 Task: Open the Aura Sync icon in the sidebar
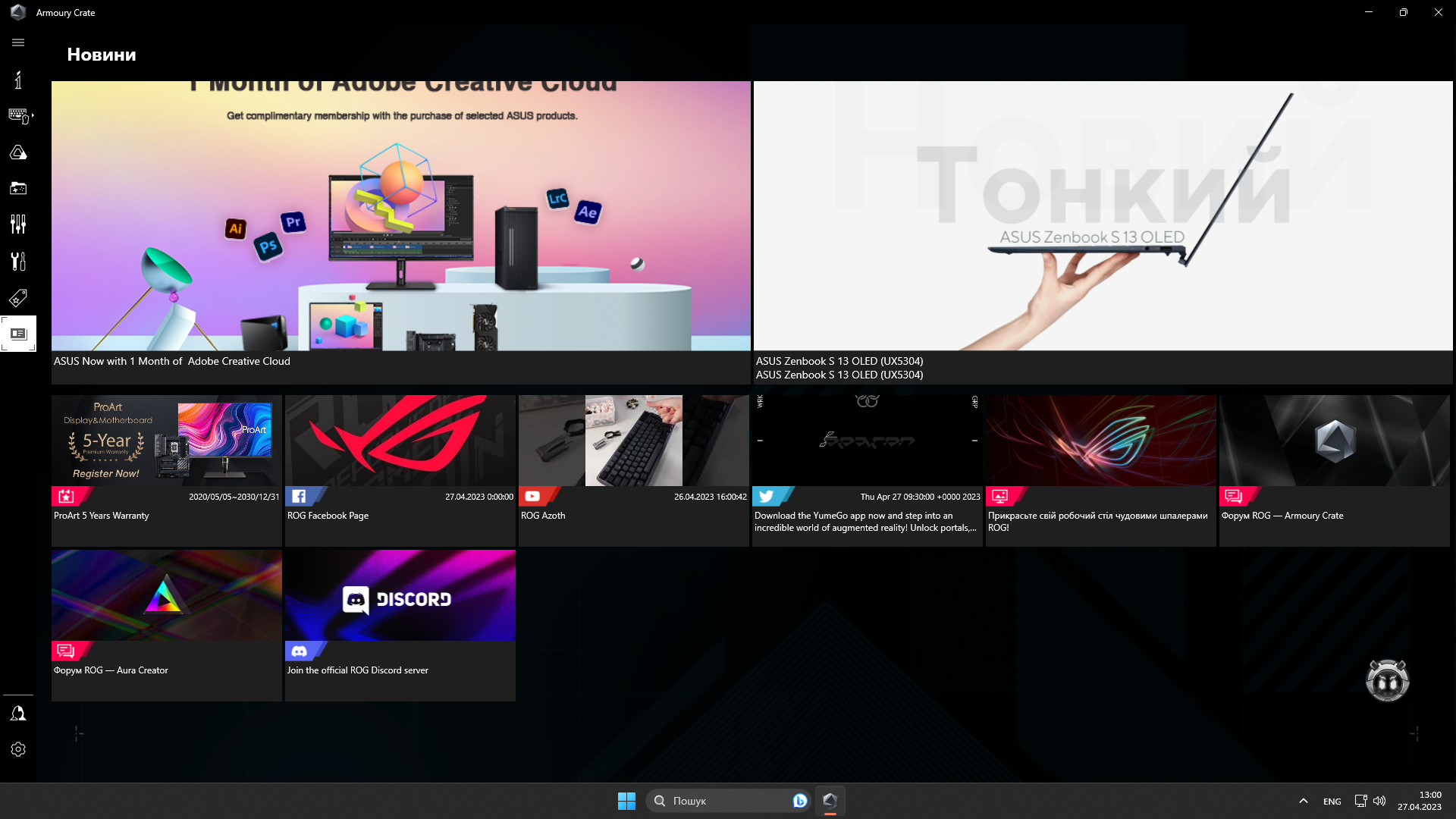(x=18, y=152)
